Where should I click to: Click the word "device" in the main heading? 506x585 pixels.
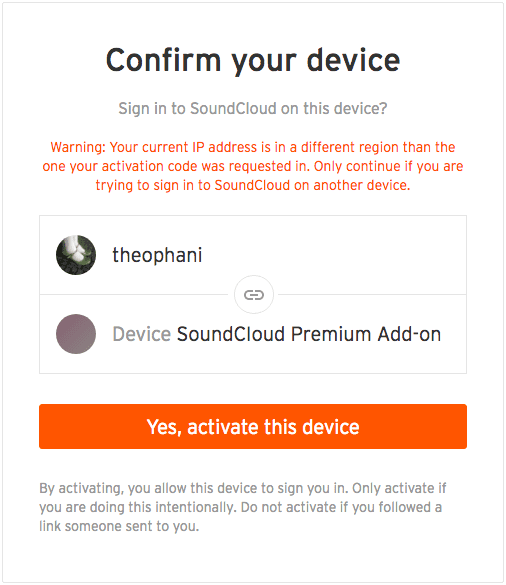[354, 60]
